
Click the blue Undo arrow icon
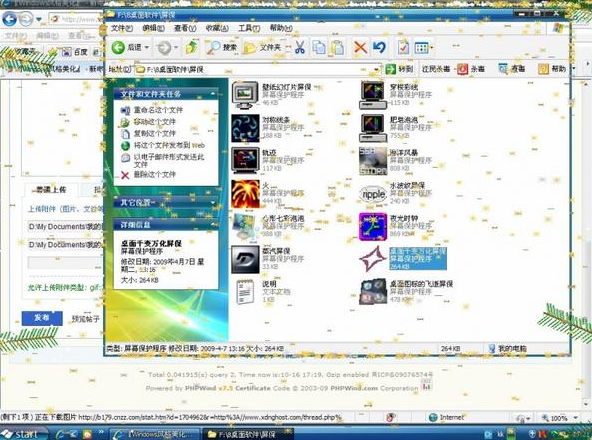click(379, 47)
